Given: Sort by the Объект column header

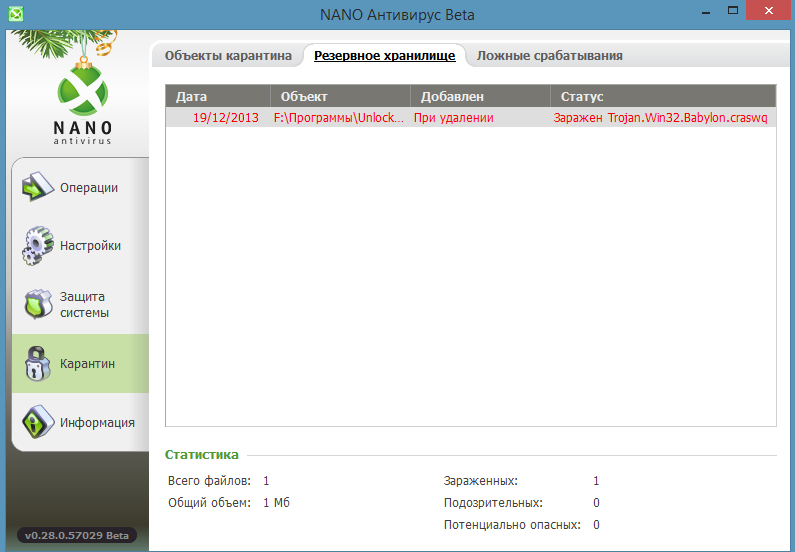Looking at the screenshot, I should tap(340, 97).
